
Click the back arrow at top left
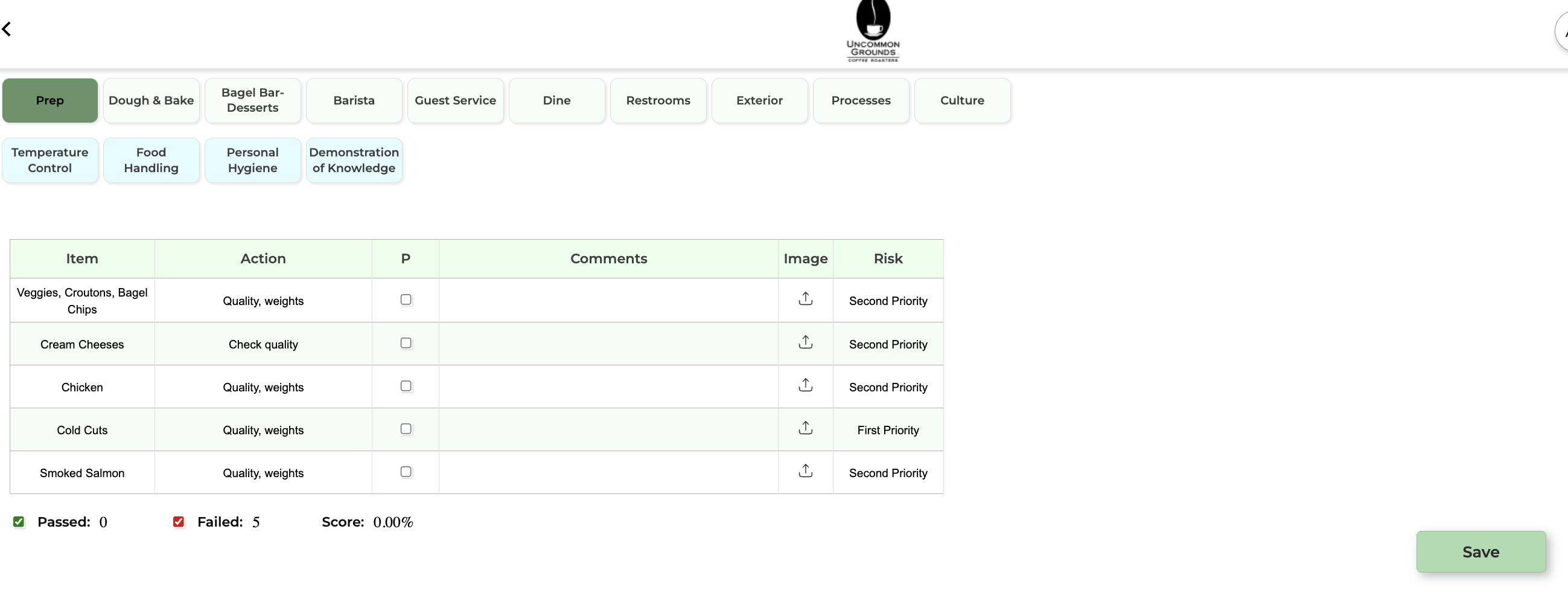(8, 28)
